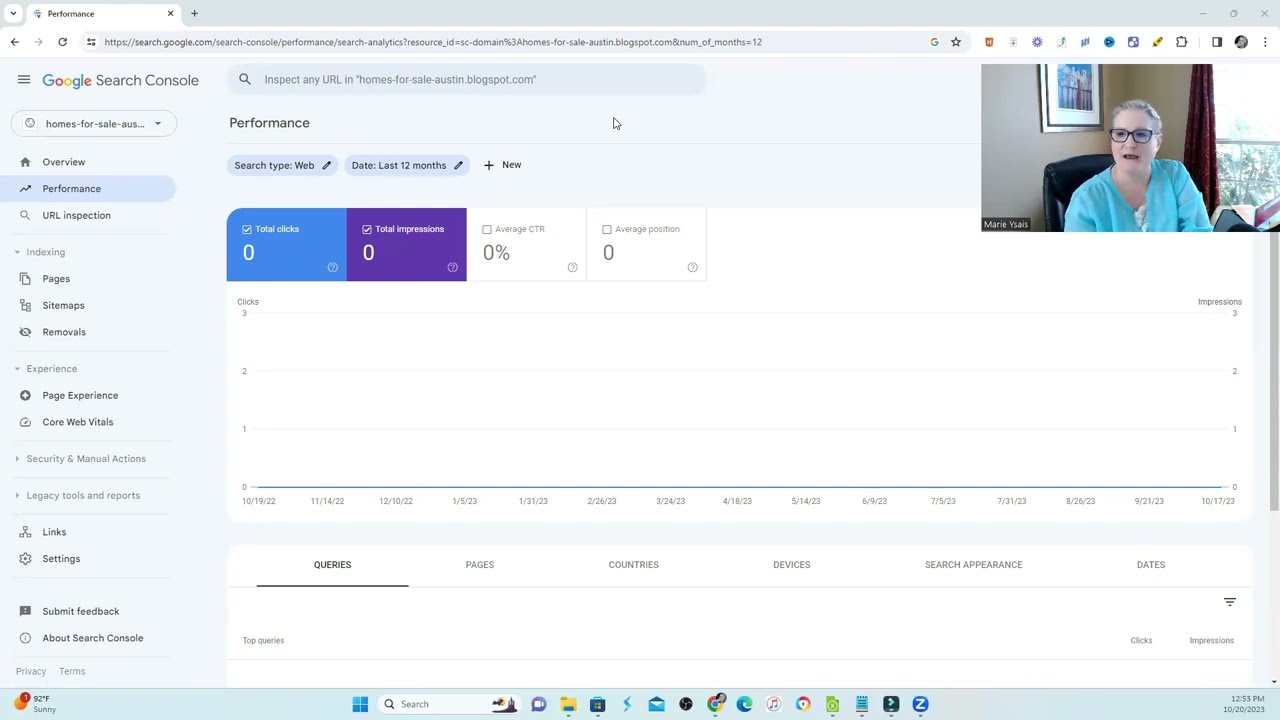Click the browser back arrow
The image size is (1280, 720).
click(x=14, y=42)
